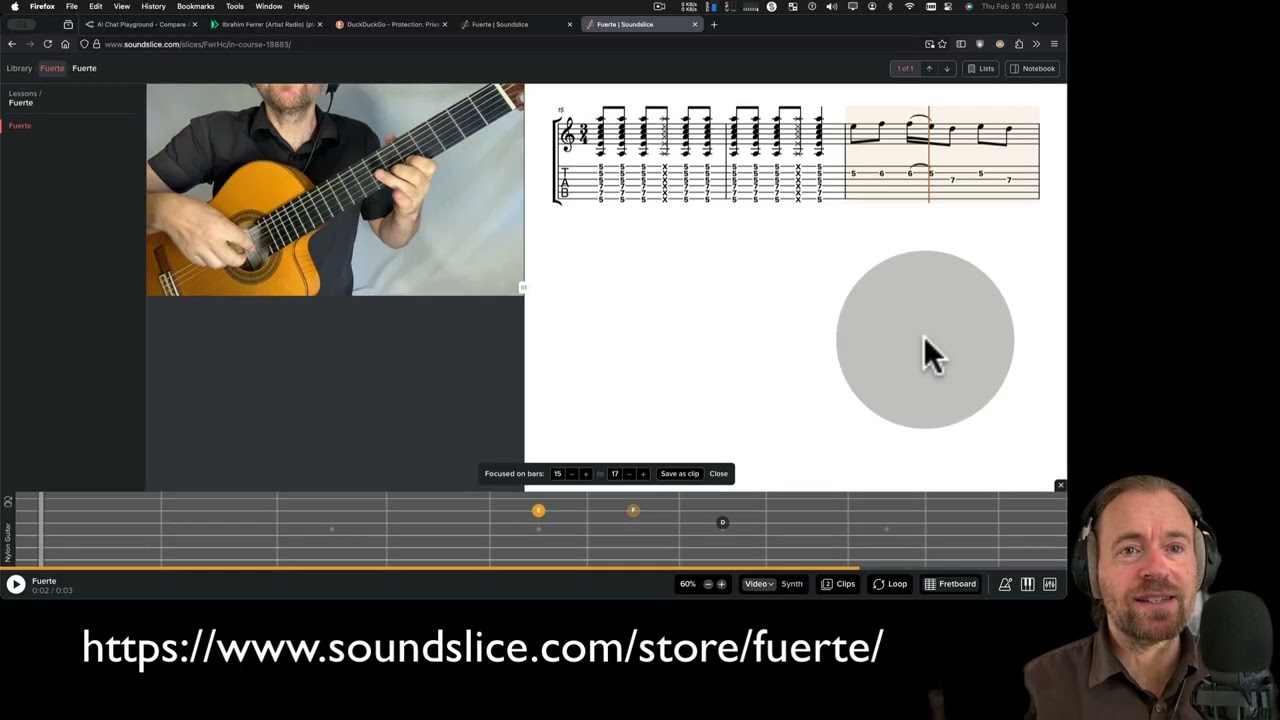Click the Library breadcrumb link
Screen dimensions: 1280x720
click(19, 69)
